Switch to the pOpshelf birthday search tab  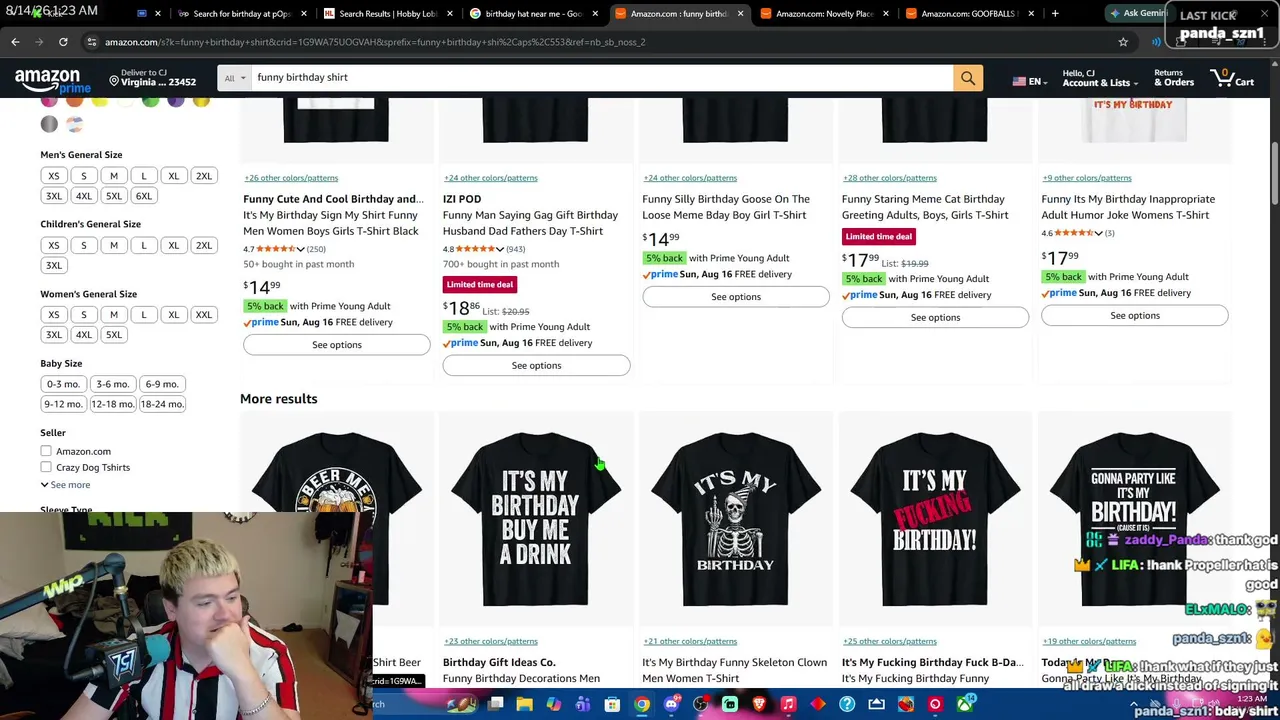click(240, 14)
